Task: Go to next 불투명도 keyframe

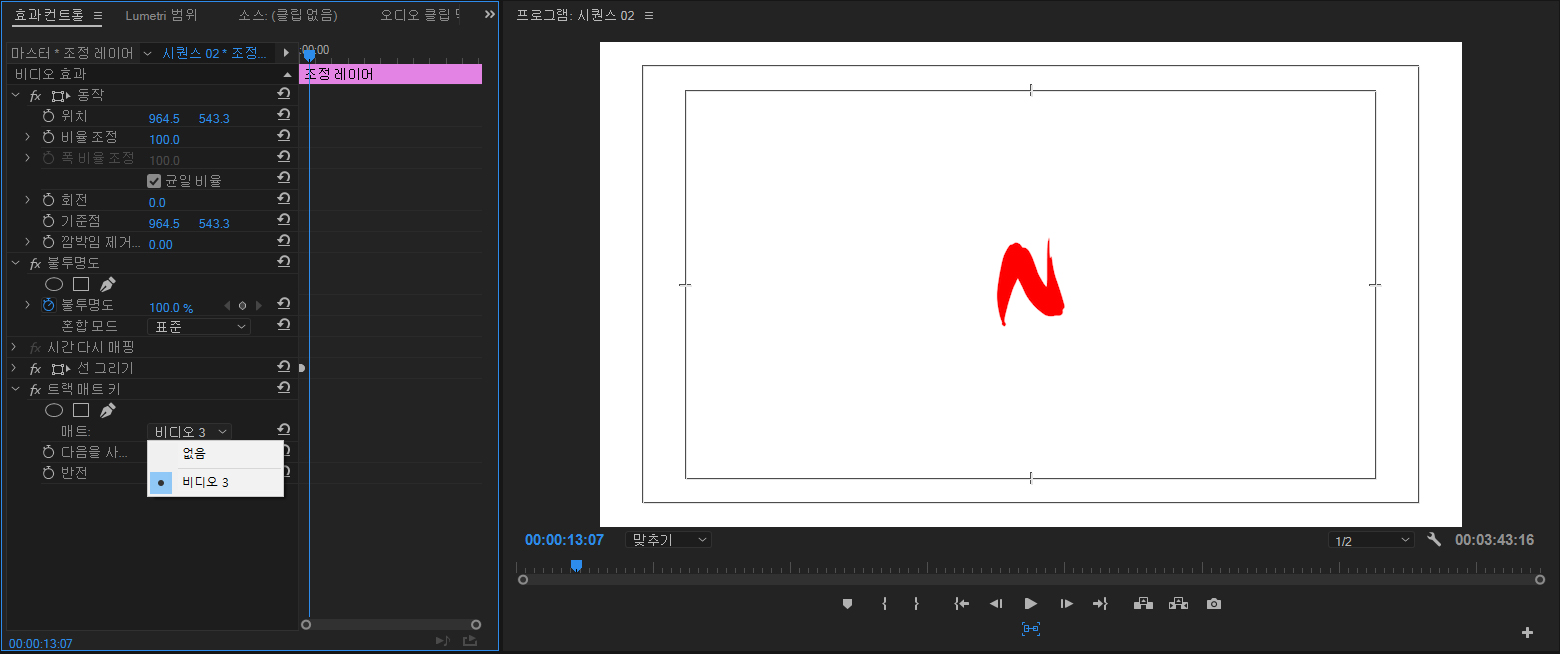Action: (x=259, y=305)
